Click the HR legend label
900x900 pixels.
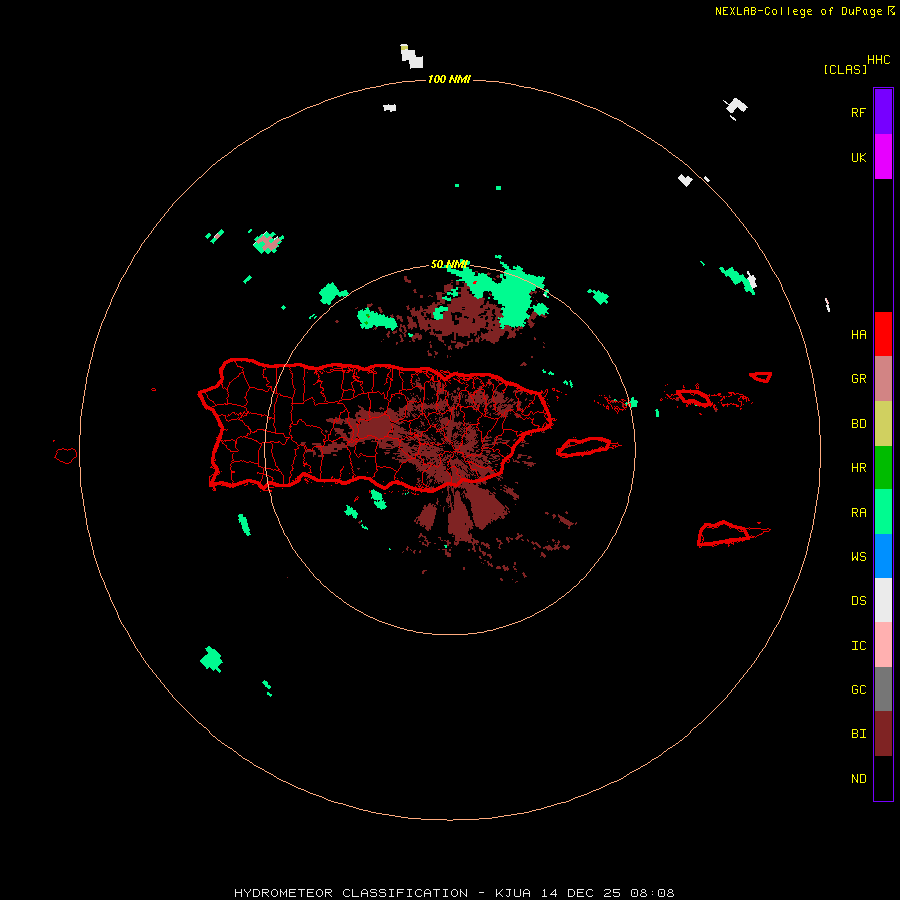[x=858, y=468]
